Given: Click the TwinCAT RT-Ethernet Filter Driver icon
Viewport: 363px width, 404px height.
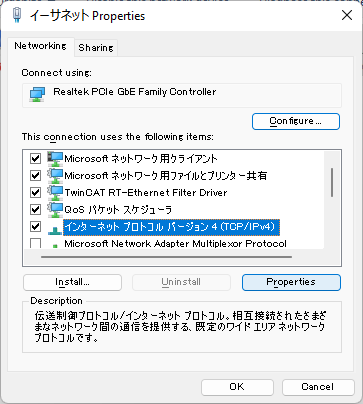Looking at the screenshot, I should [55, 193].
